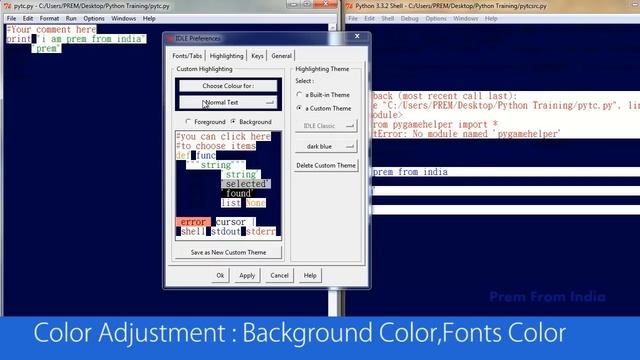The height and width of the screenshot is (360, 640).
Task: Click the dialog Help button
Action: point(310,276)
